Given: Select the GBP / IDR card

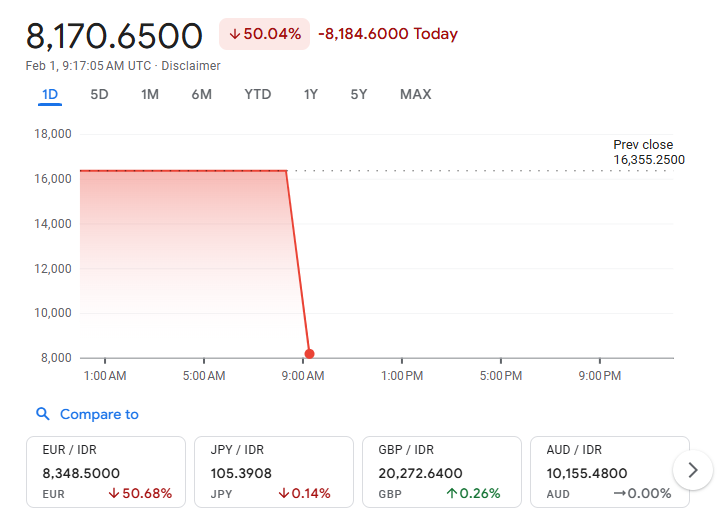Looking at the screenshot, I should coord(442,471).
